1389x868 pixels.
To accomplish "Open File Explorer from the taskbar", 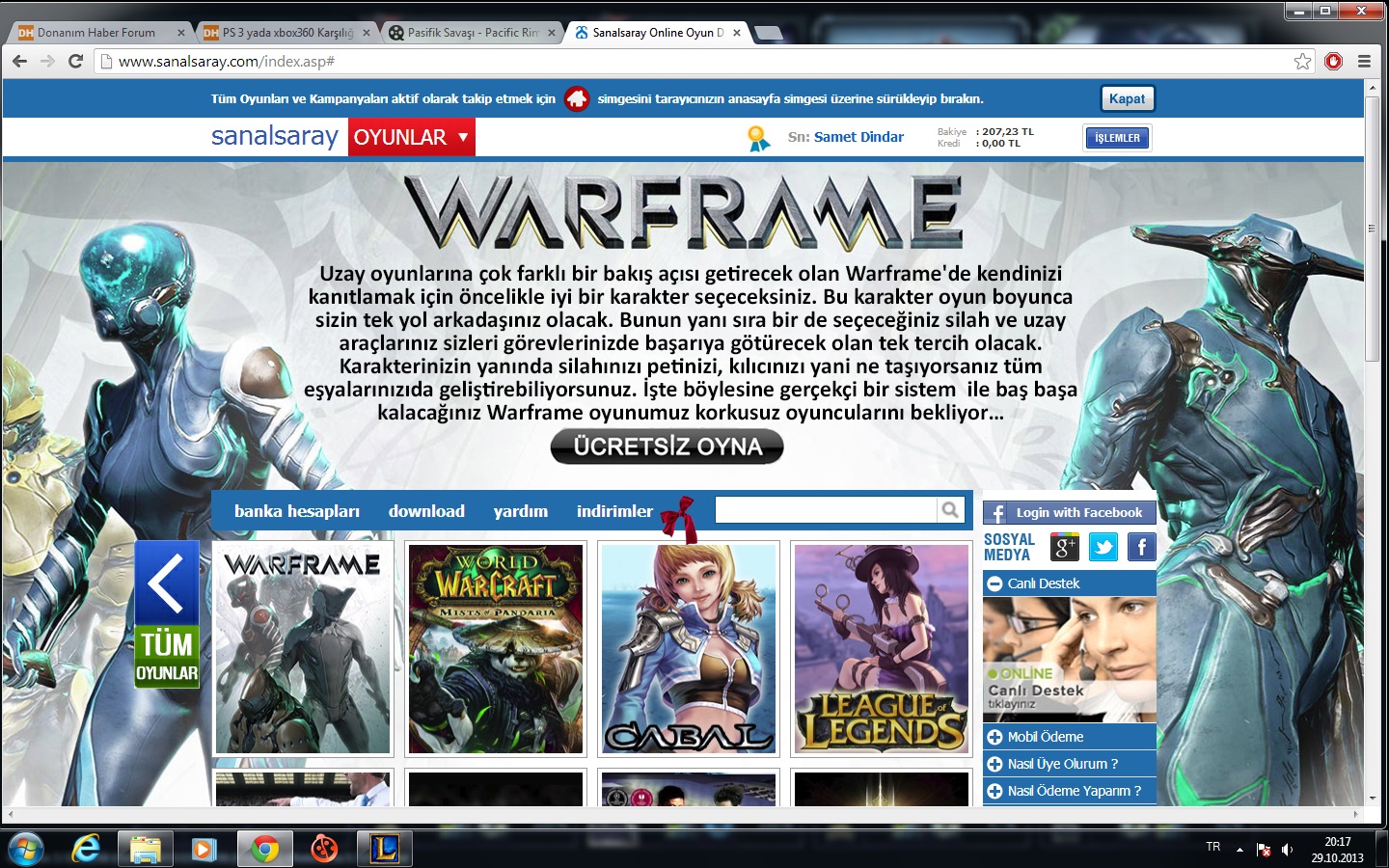I will [x=146, y=849].
